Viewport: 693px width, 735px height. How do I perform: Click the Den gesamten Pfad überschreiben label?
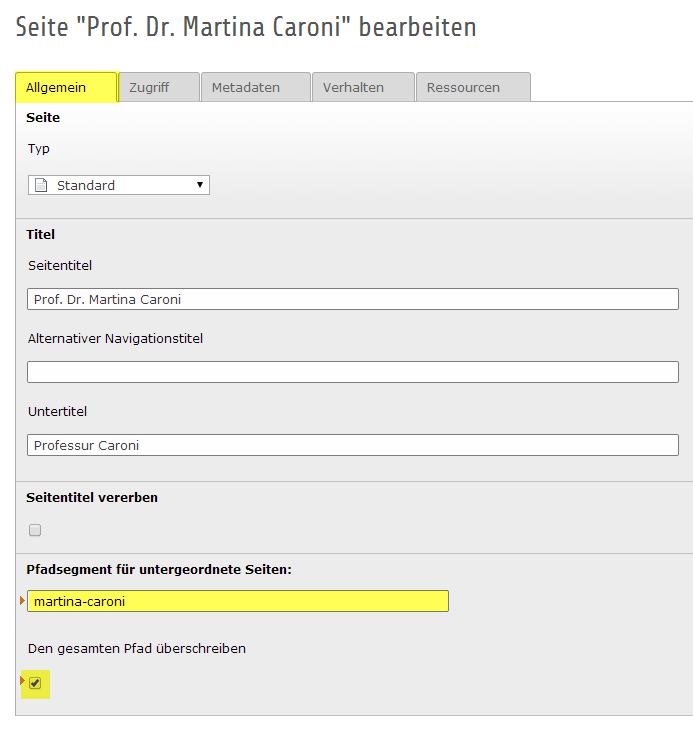[x=137, y=649]
